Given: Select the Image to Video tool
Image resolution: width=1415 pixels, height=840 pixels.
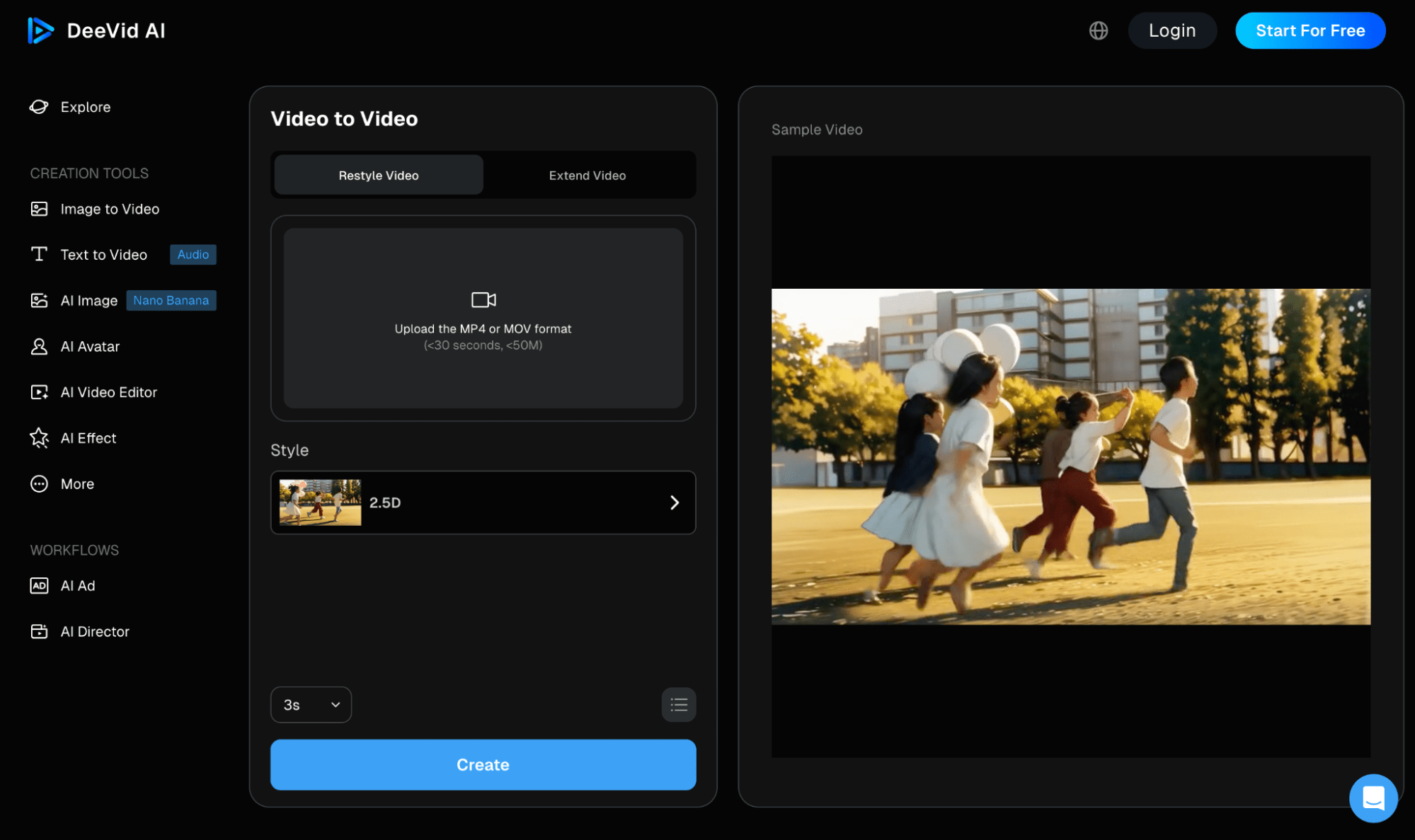Looking at the screenshot, I should click(x=109, y=209).
